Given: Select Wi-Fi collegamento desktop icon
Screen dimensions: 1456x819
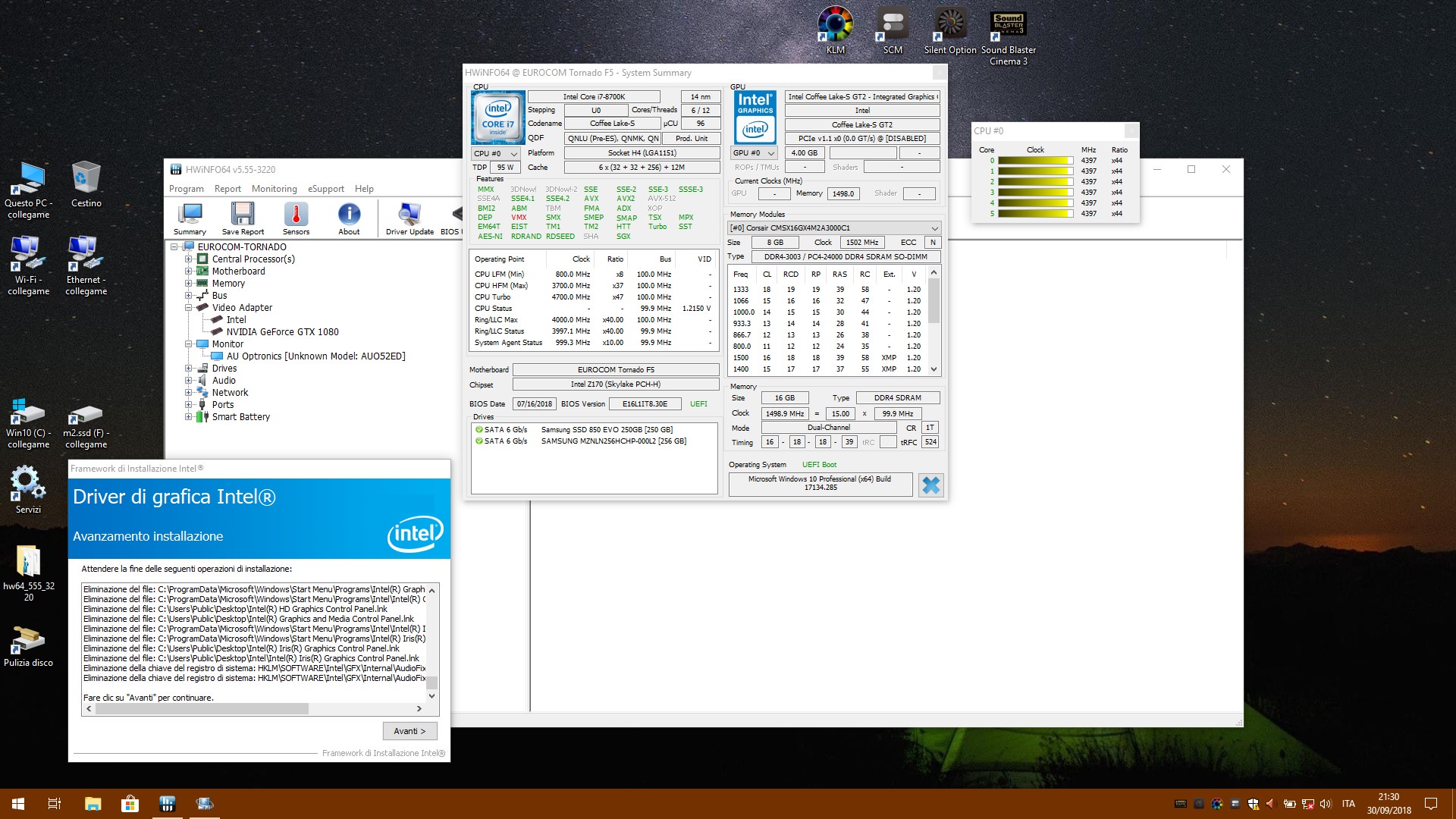Looking at the screenshot, I should click(x=29, y=265).
